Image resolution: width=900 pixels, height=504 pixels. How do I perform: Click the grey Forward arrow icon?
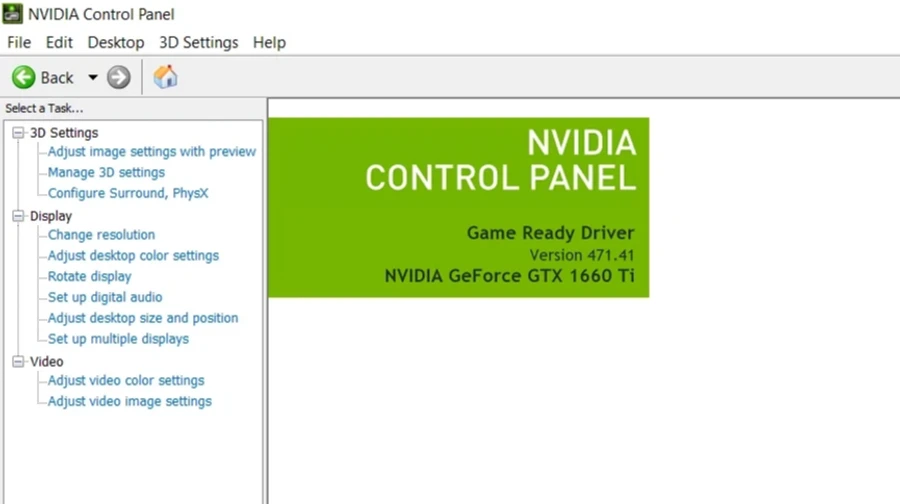[119, 77]
